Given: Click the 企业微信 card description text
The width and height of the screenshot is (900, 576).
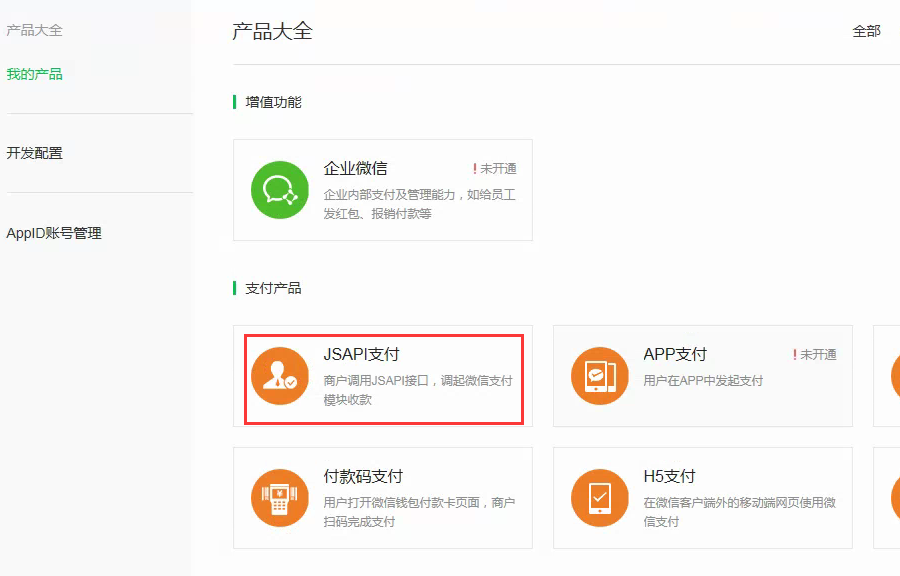Looking at the screenshot, I should click(x=419, y=204).
